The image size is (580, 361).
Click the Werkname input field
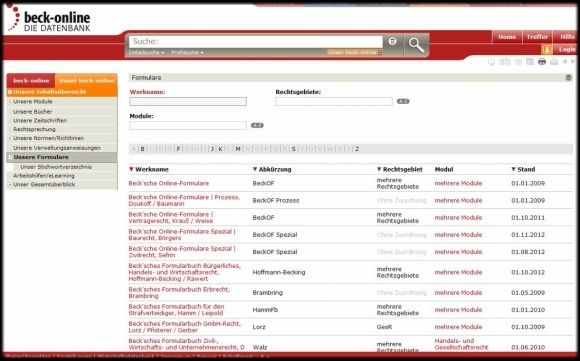click(188, 101)
